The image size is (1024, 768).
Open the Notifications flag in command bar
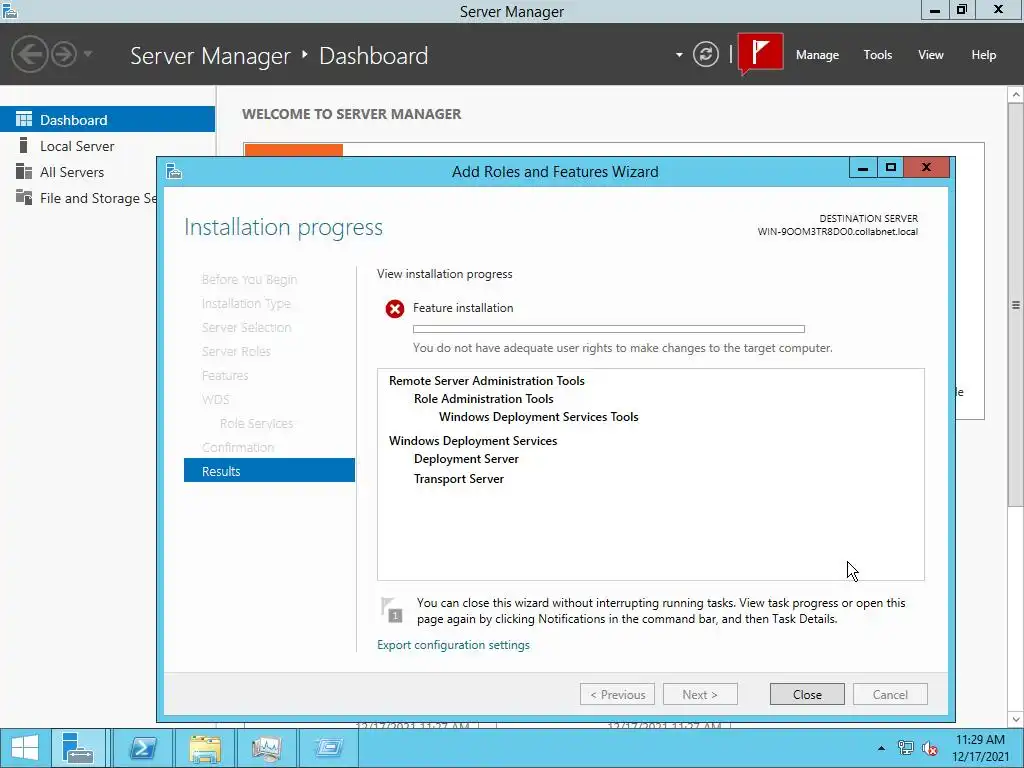click(x=760, y=54)
